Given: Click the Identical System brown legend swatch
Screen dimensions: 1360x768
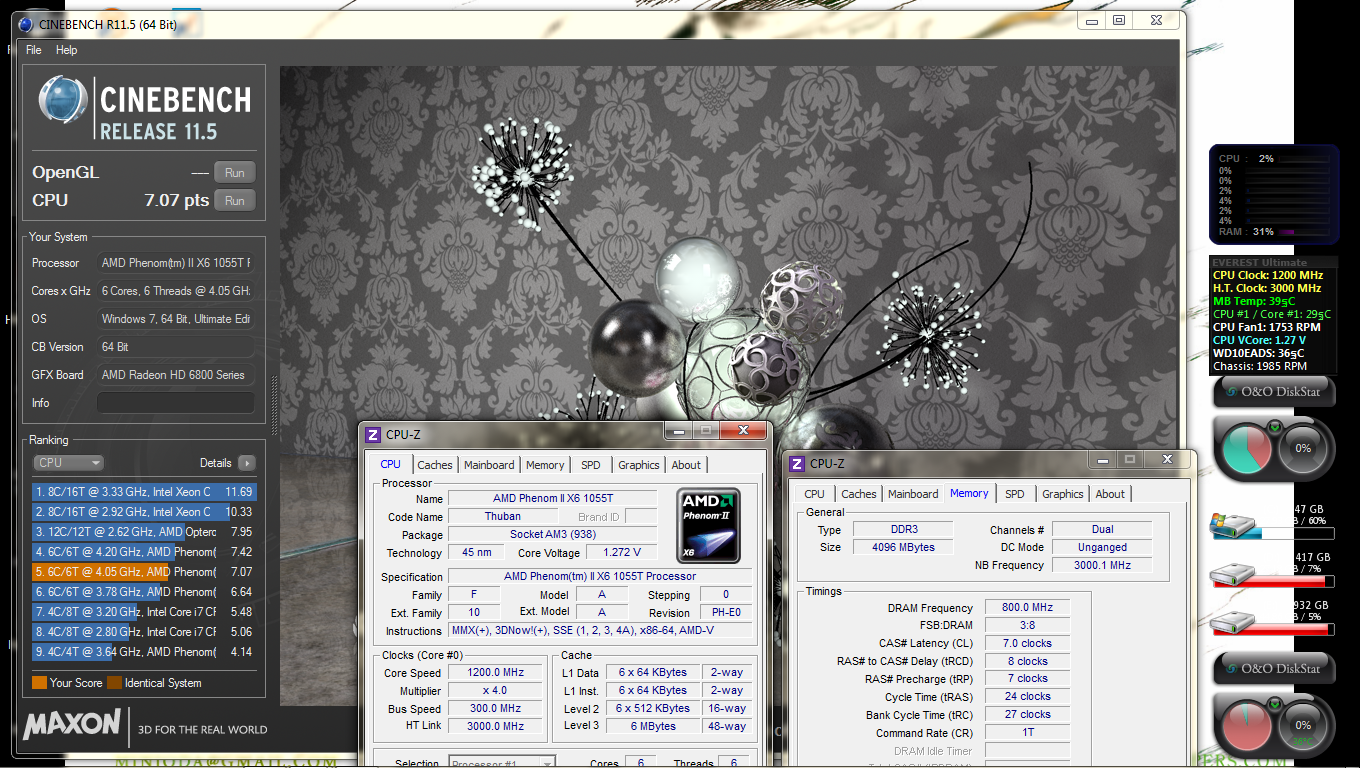Looking at the screenshot, I should point(115,683).
